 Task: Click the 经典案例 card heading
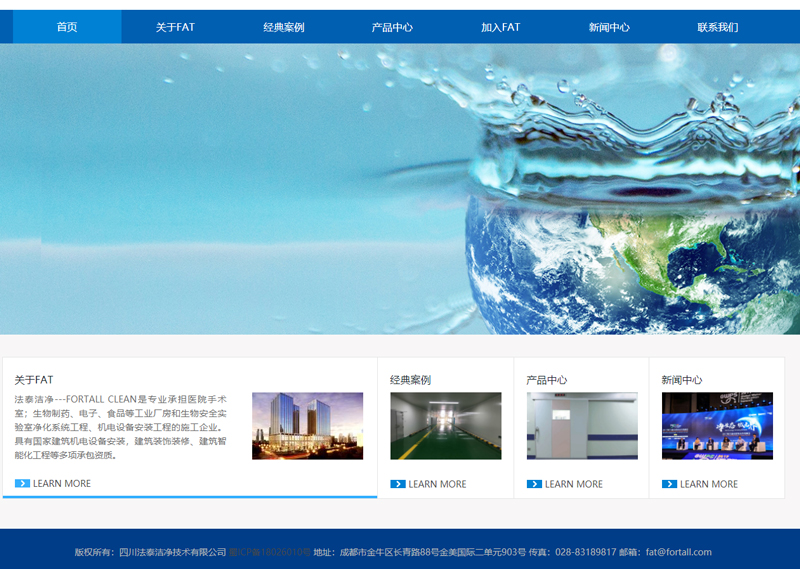pos(410,380)
